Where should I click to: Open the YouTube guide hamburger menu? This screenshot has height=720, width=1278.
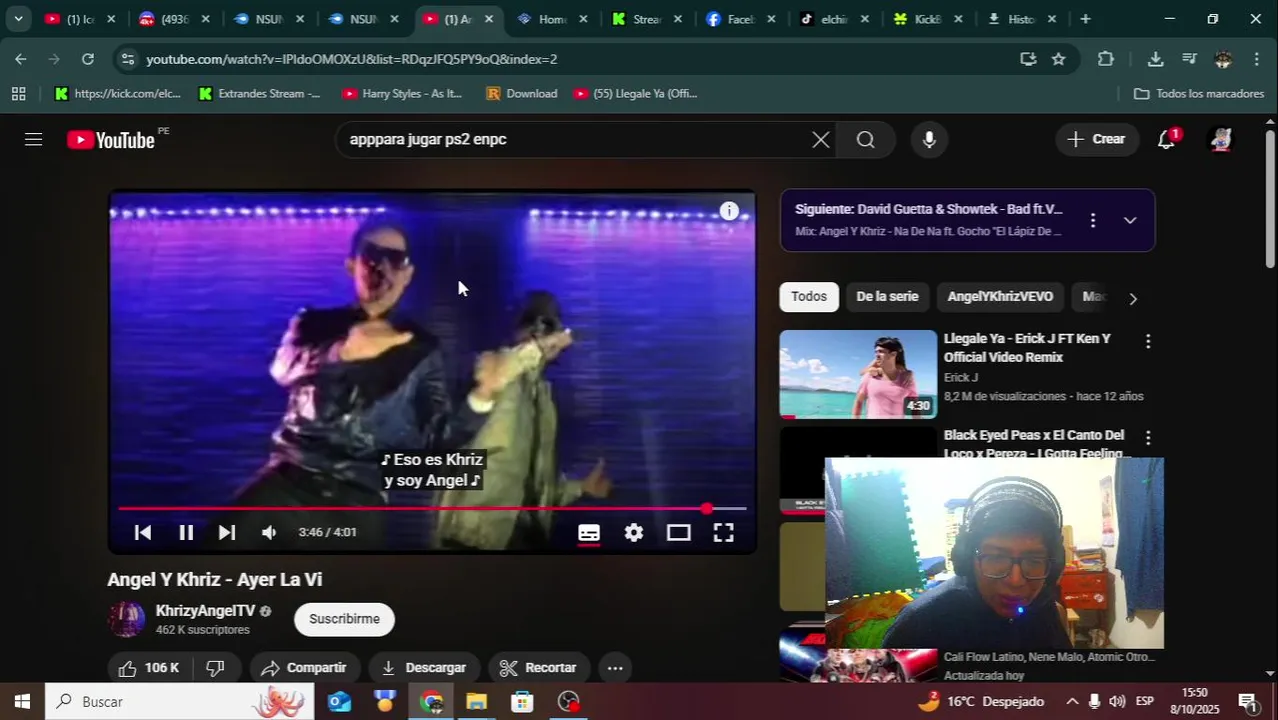click(x=33, y=139)
